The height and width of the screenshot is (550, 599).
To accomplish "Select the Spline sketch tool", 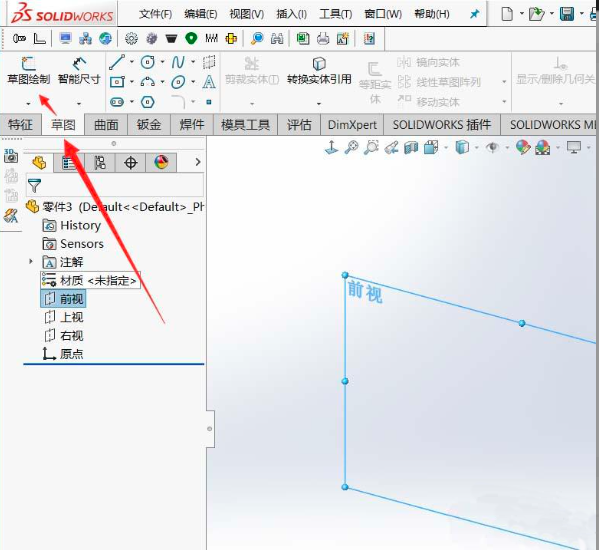I will click(x=178, y=62).
